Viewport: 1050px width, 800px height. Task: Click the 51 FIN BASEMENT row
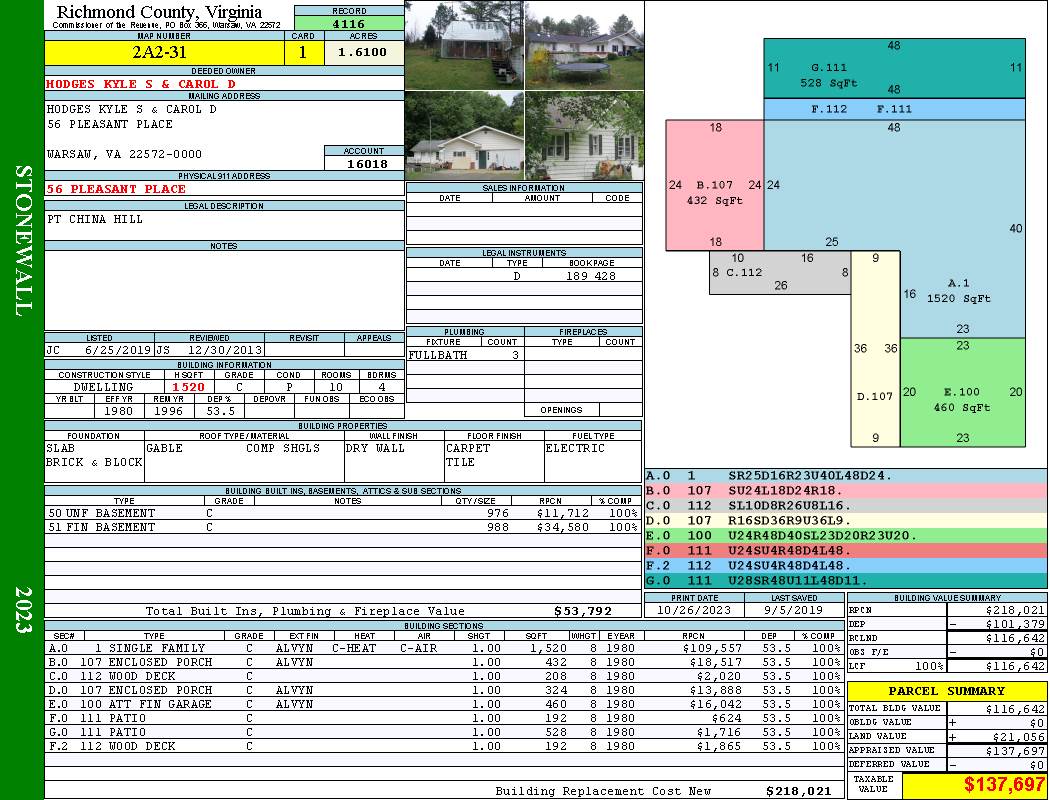click(343, 527)
